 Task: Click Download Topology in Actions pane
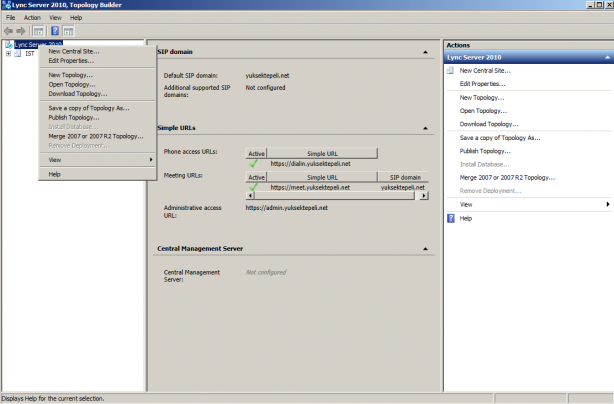click(x=489, y=124)
